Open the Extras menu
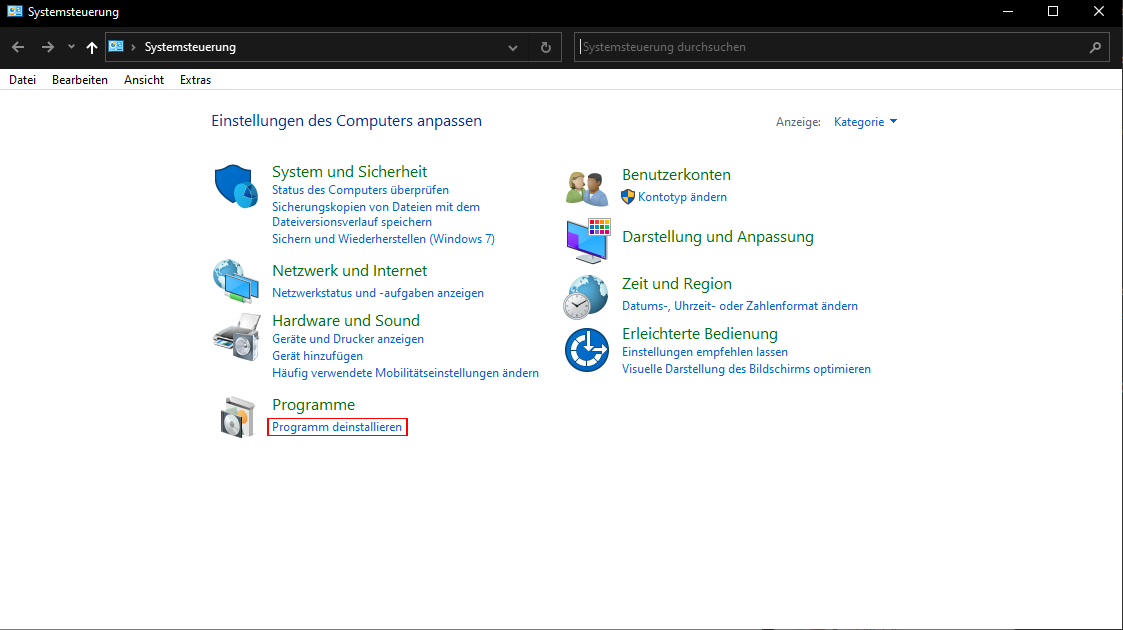 click(x=195, y=80)
